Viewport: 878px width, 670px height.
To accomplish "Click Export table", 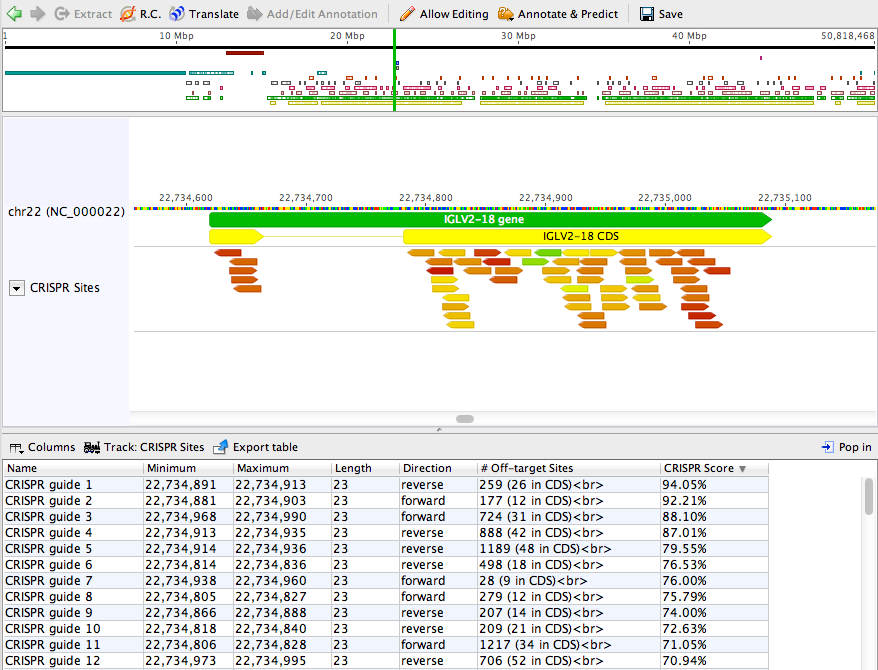I will 255,447.
